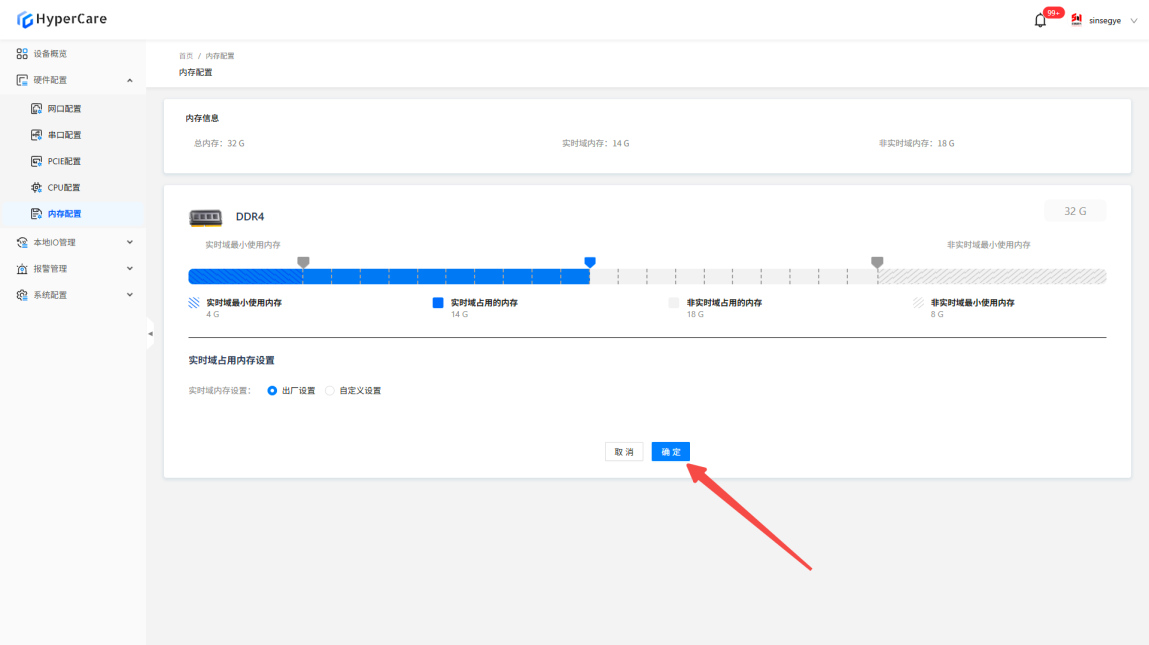This screenshot has height=645, width=1149.
Task: Click the 4 G legend value
Action: [x=213, y=314]
